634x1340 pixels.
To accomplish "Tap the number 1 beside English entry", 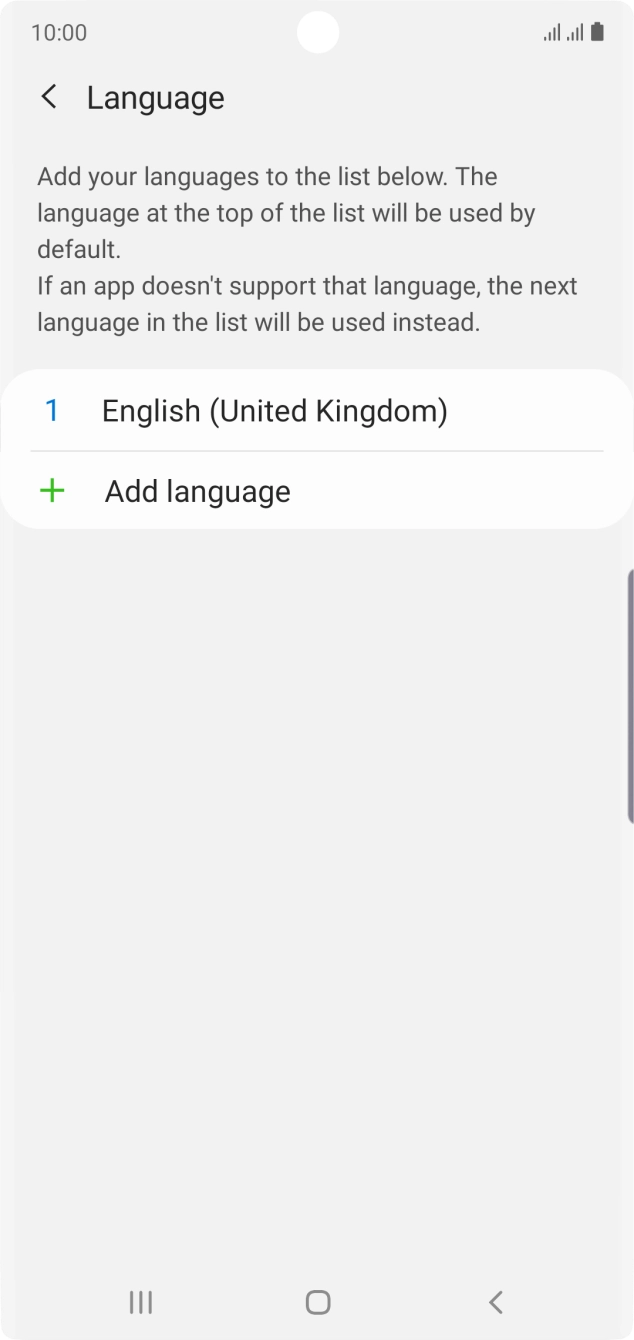I will [52, 410].
